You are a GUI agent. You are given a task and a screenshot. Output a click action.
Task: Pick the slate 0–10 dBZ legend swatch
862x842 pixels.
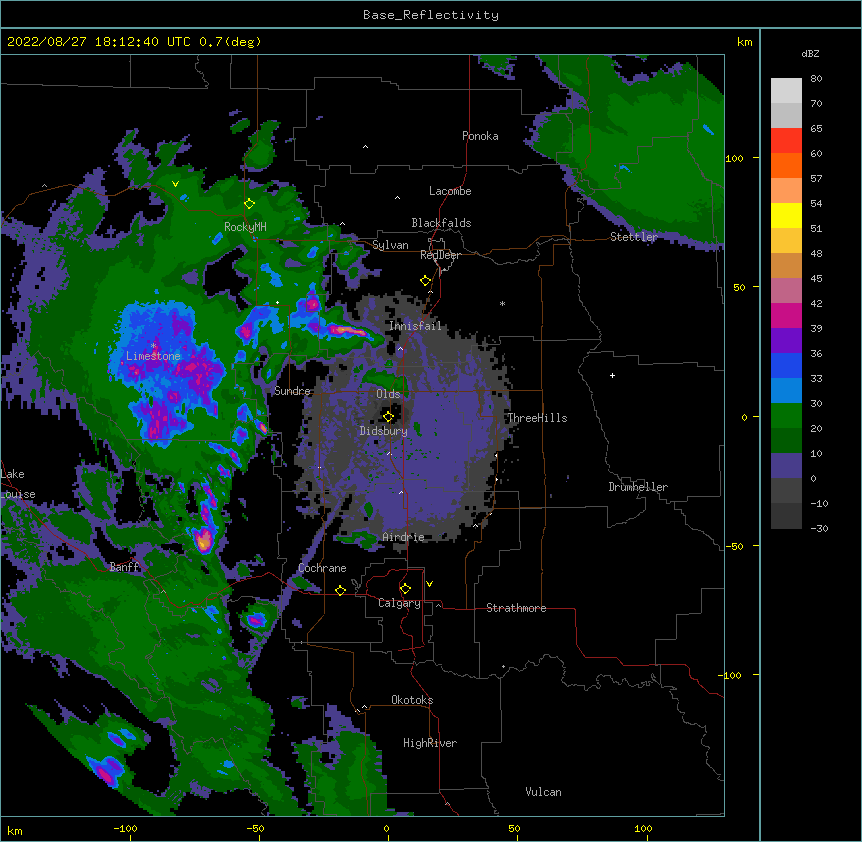(786, 466)
